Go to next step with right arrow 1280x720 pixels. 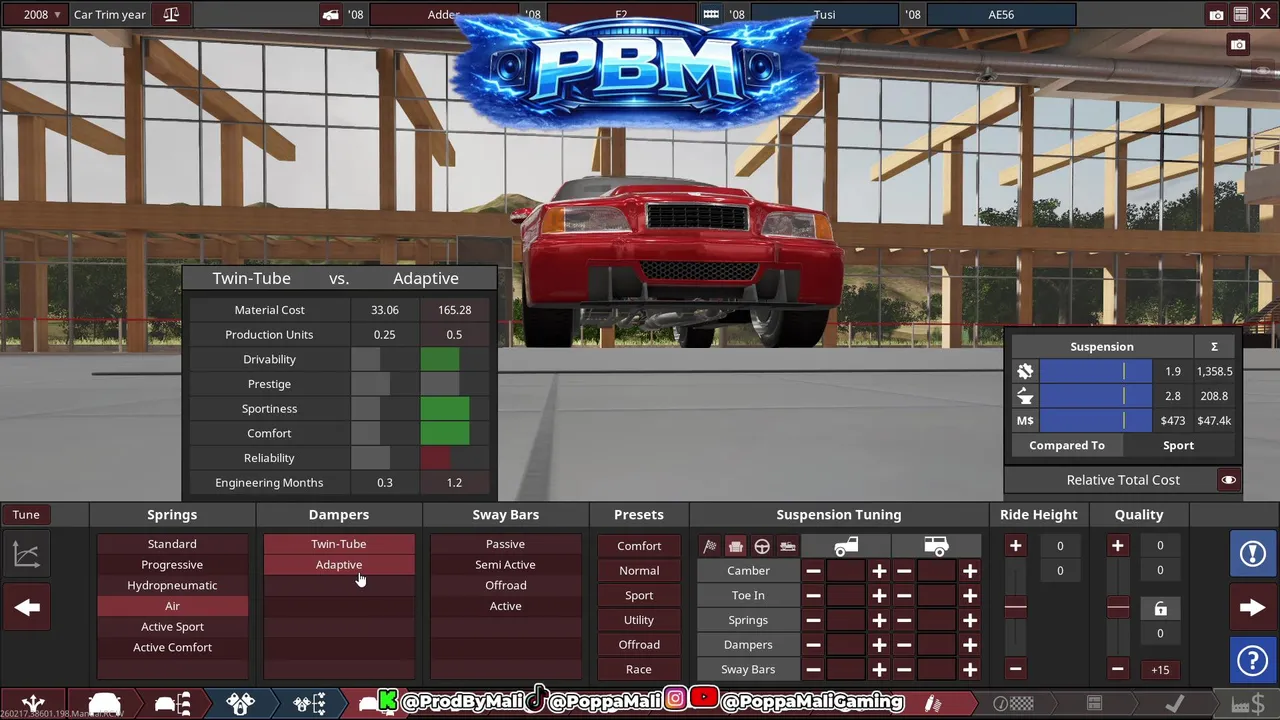click(x=1252, y=607)
